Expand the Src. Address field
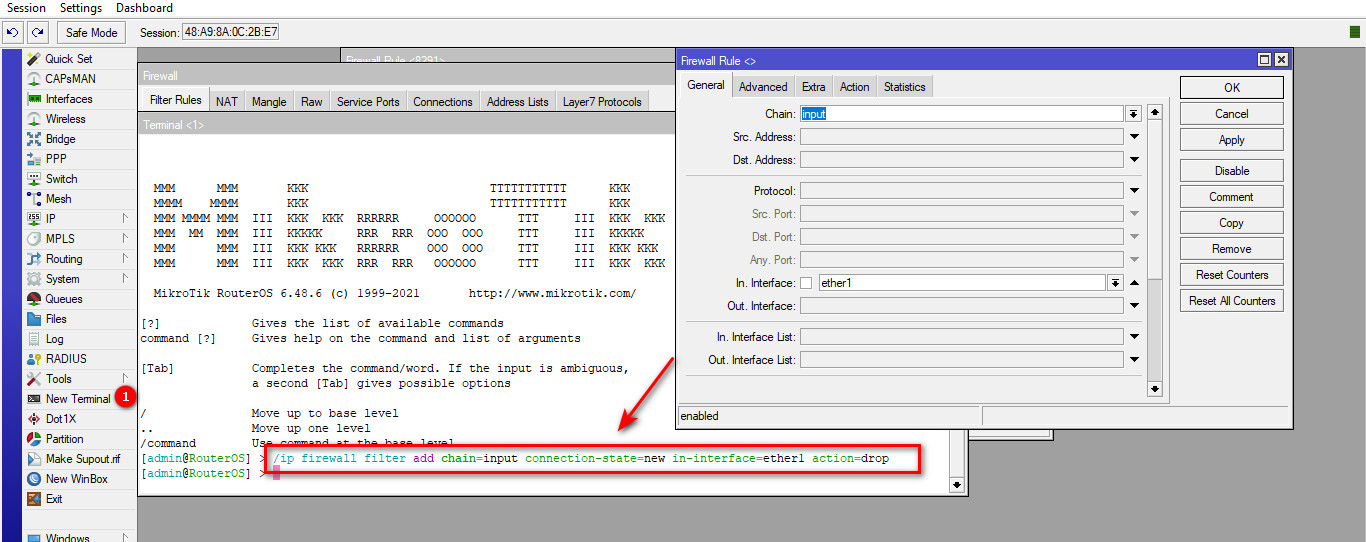1366x542 pixels. click(x=1135, y=137)
